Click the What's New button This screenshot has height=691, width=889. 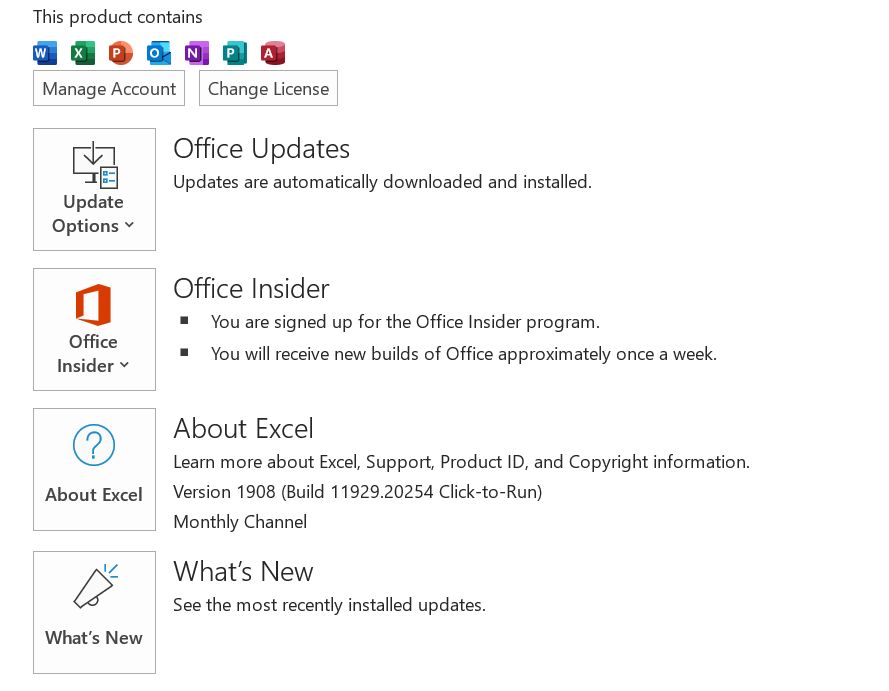94,612
